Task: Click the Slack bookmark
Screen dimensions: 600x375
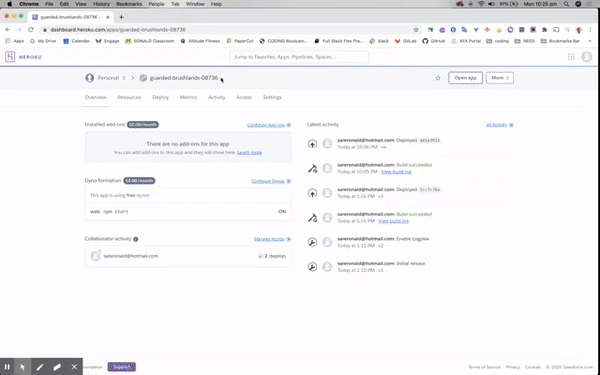Action: pyautogui.click(x=379, y=41)
